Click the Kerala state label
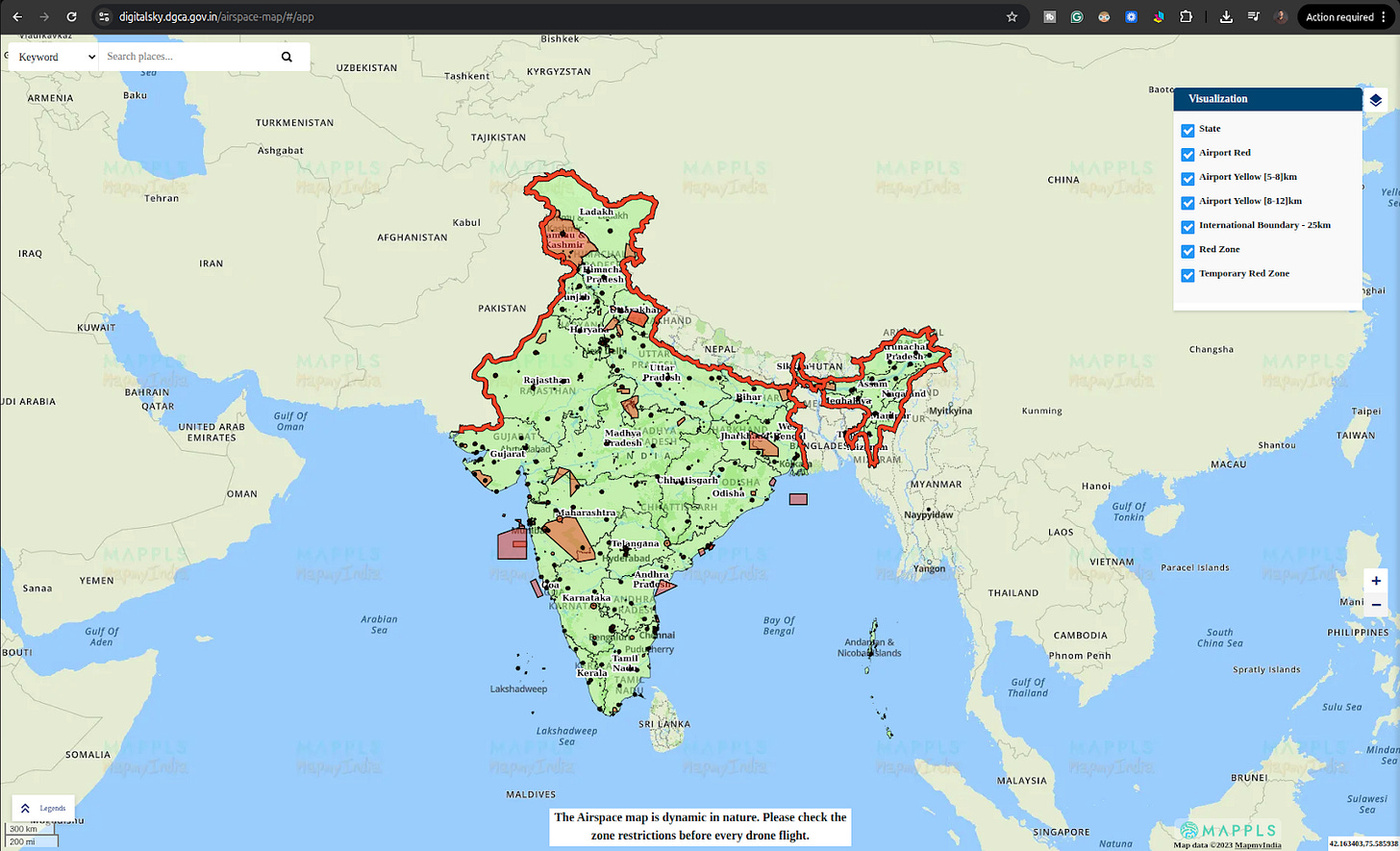This screenshot has width=1400, height=851. tap(592, 673)
